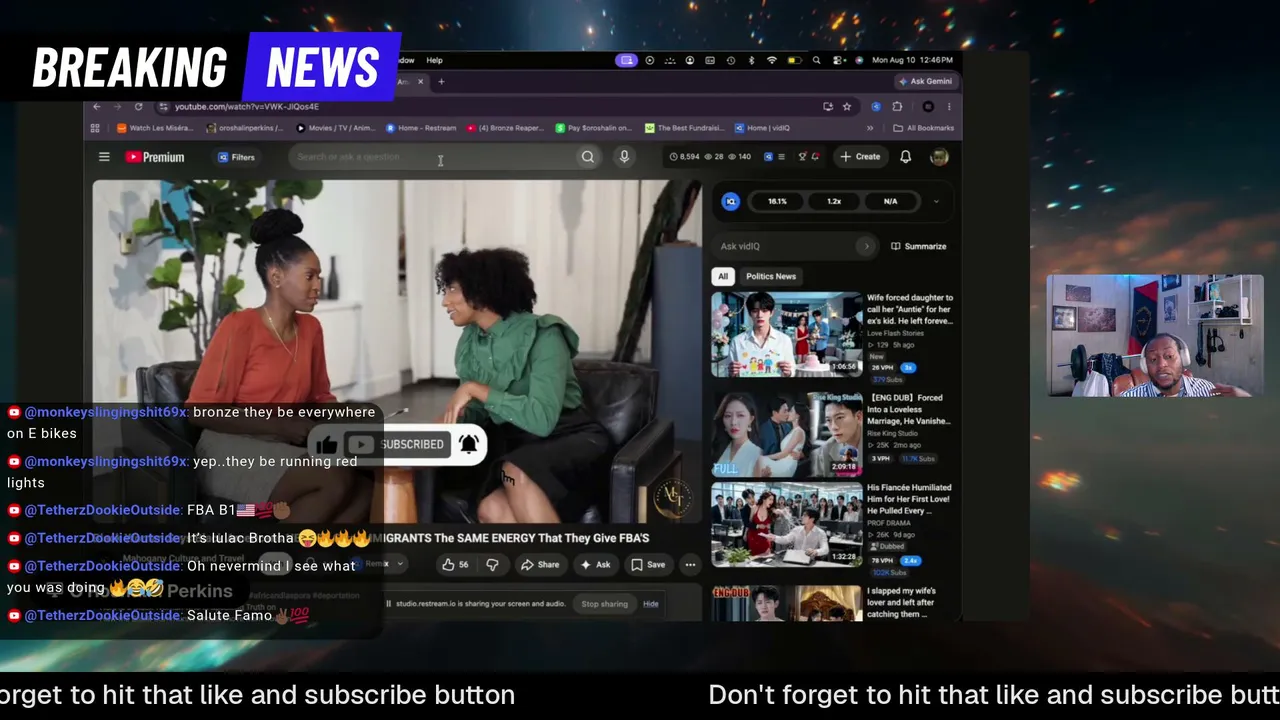Click the YouTube search magnifier button
This screenshot has height=720, width=1280.
pos(588,157)
